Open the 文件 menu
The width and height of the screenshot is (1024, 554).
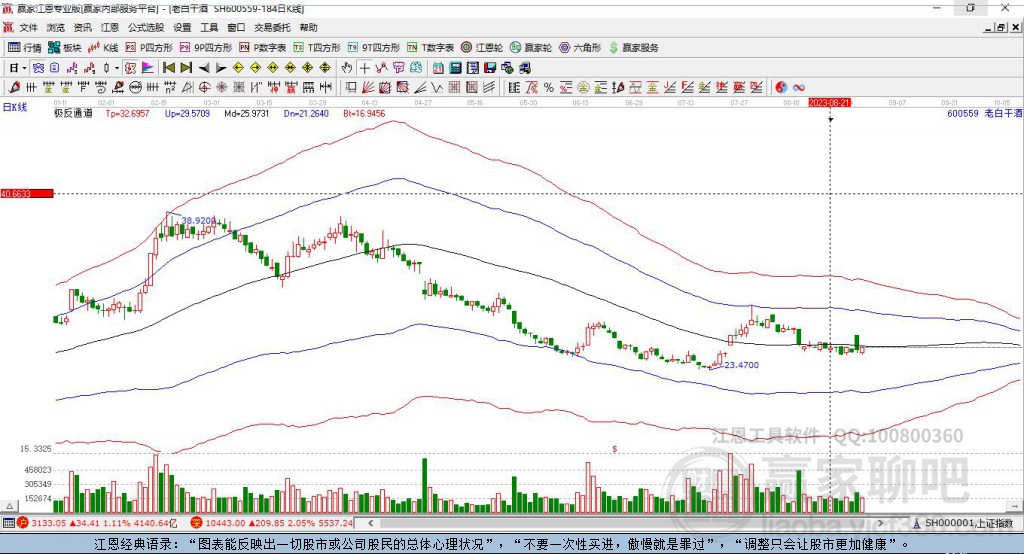[29, 27]
